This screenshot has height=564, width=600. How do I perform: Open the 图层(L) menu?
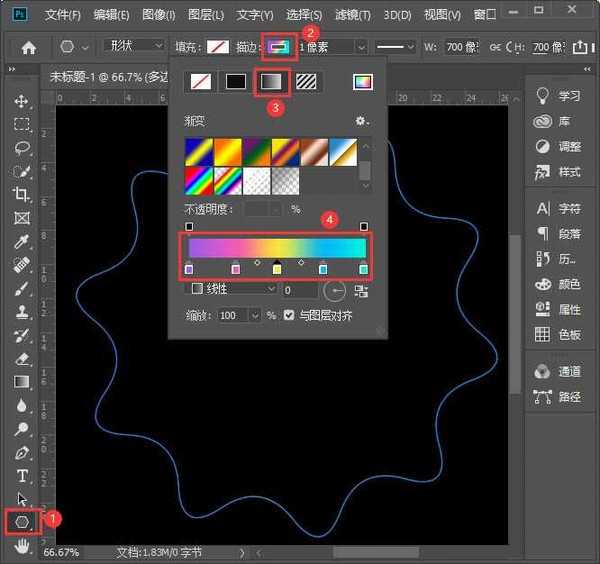pyautogui.click(x=206, y=15)
